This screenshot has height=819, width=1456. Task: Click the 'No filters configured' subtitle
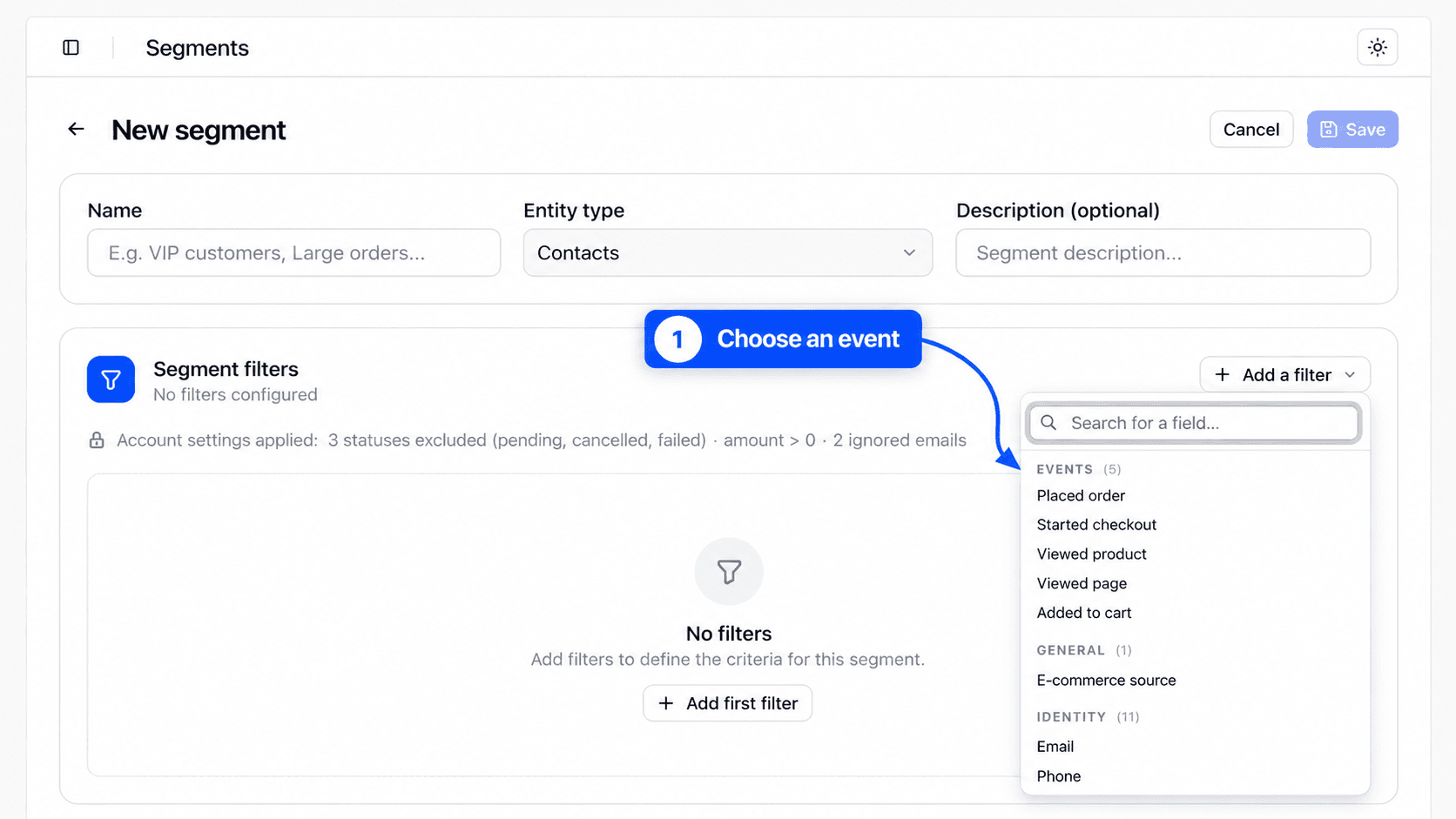(x=235, y=395)
